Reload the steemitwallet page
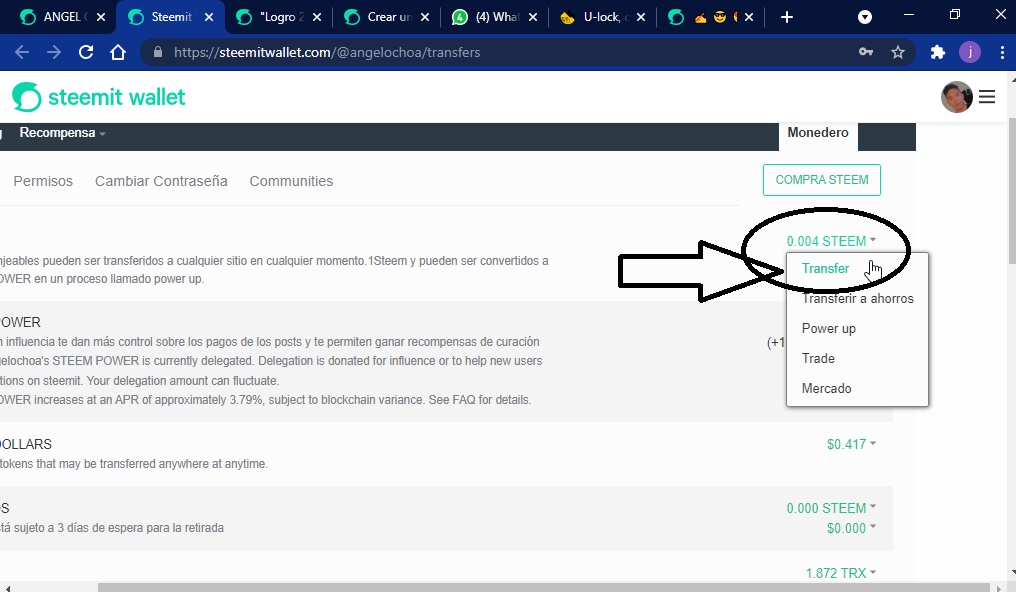Screen dimensions: 1016x592 click(86, 52)
